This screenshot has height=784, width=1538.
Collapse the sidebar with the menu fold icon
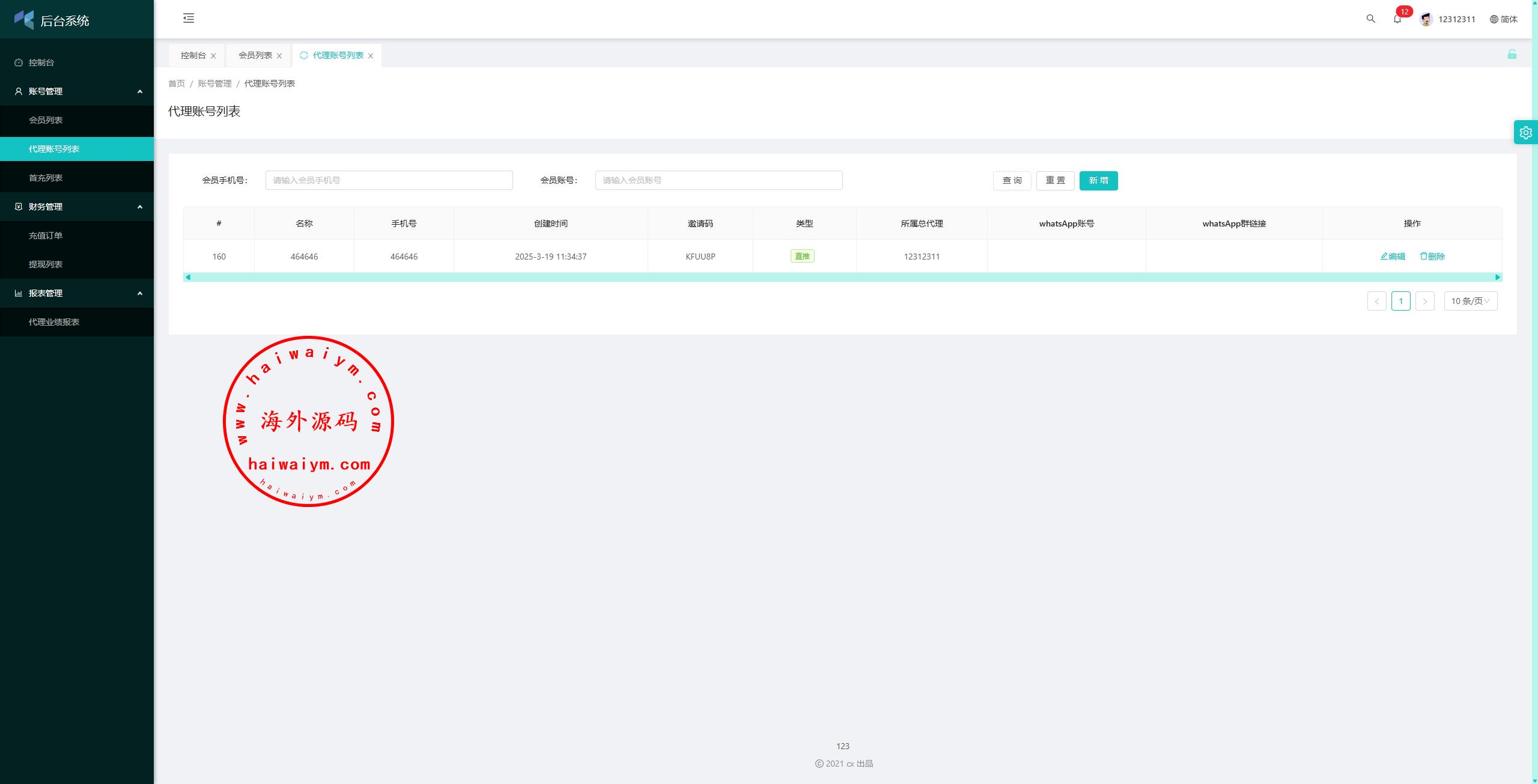click(x=189, y=19)
